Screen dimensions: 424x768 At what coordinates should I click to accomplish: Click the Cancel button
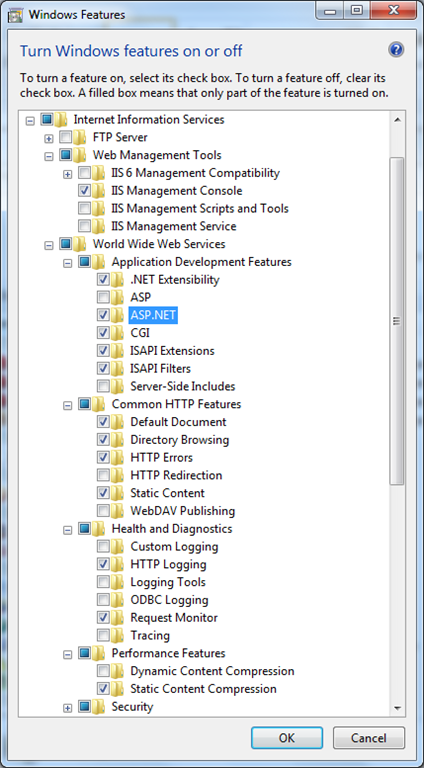369,738
